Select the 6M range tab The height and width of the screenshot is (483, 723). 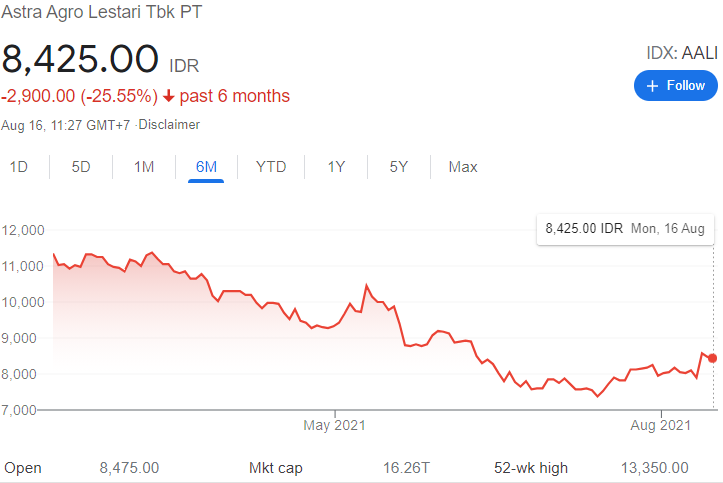pos(207,167)
